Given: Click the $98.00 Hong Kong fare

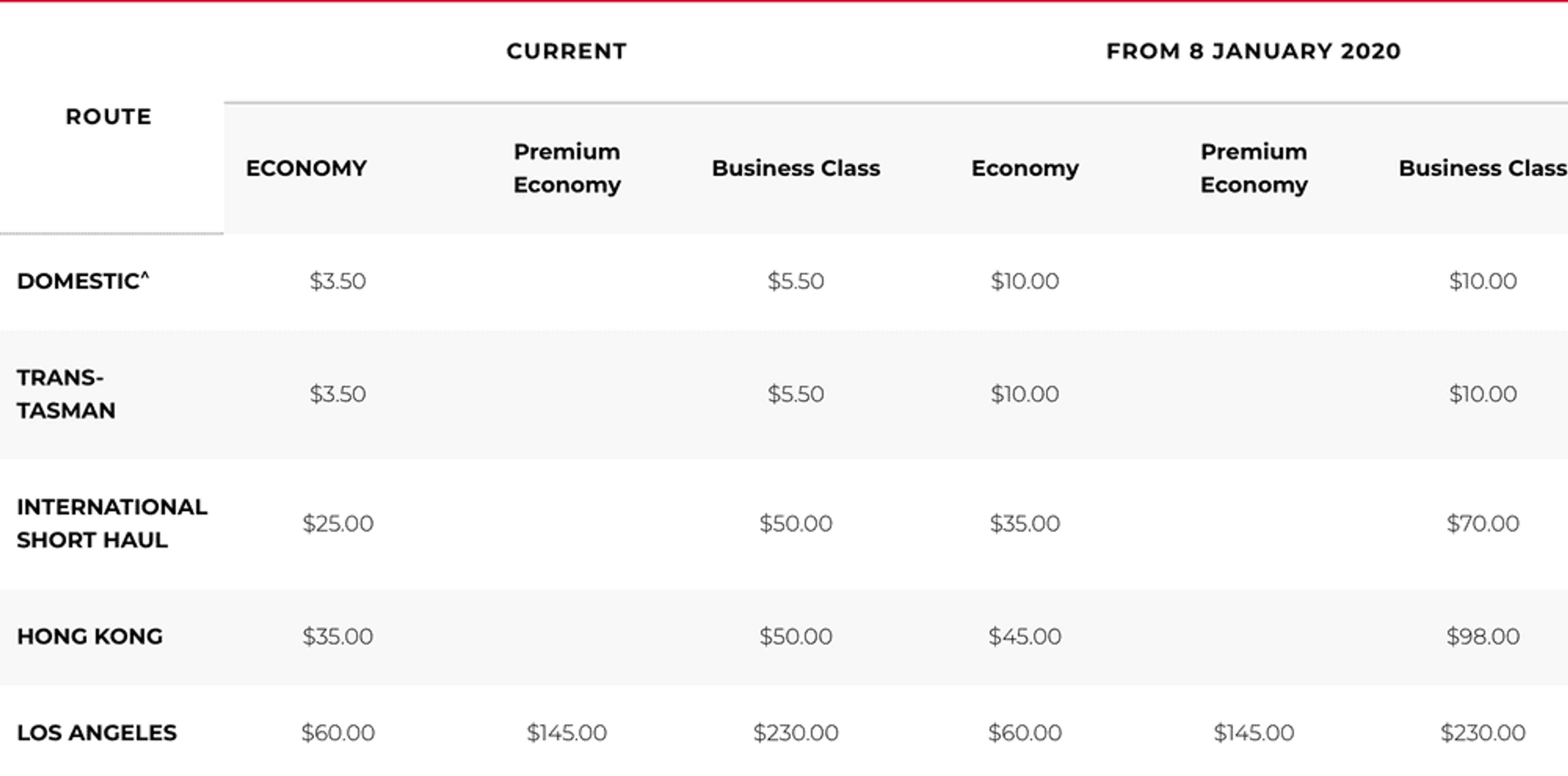Looking at the screenshot, I should [x=1482, y=637].
